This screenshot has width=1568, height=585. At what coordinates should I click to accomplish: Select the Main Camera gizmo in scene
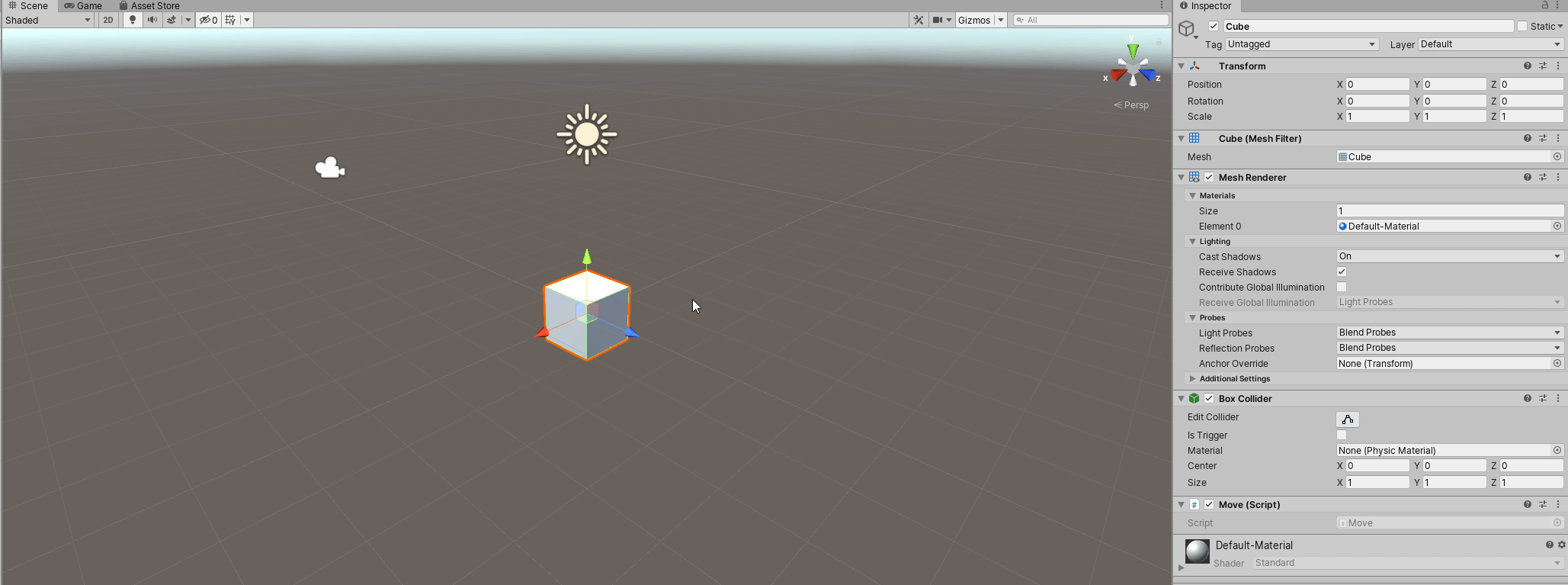click(x=330, y=168)
